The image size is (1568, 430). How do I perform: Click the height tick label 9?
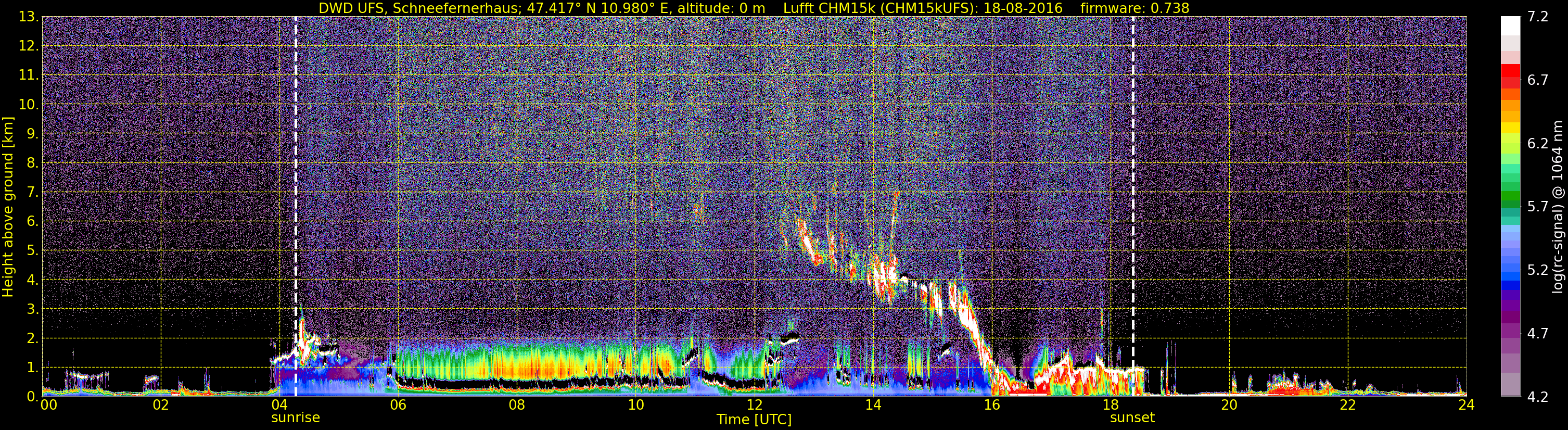(x=33, y=134)
